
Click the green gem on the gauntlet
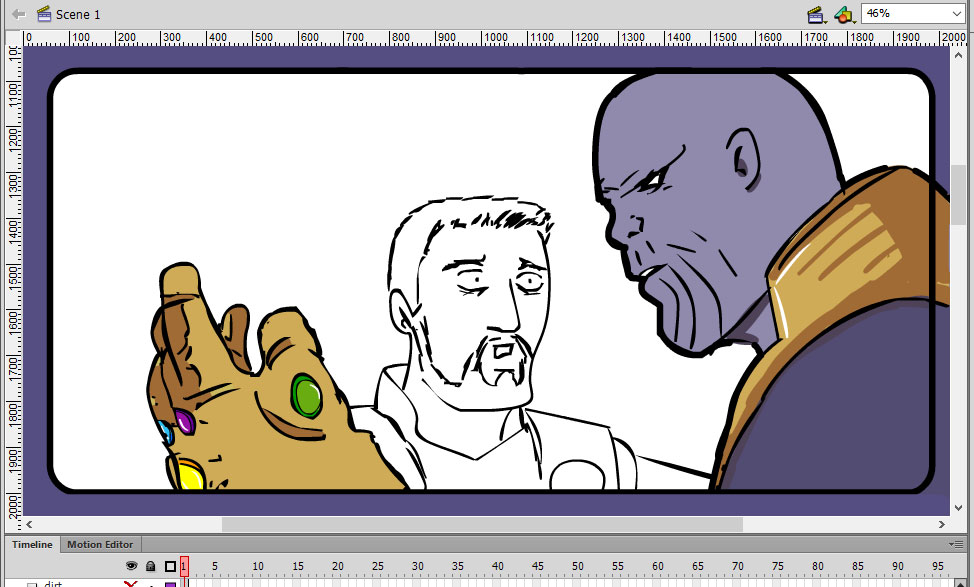(306, 396)
